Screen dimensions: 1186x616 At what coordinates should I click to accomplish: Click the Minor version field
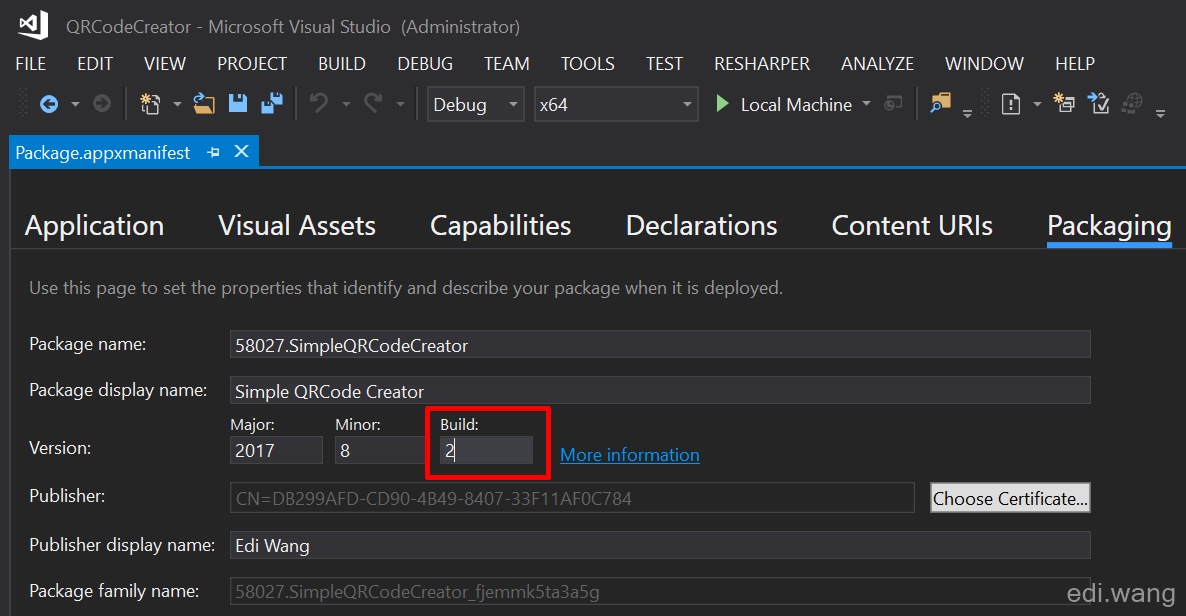click(380, 450)
